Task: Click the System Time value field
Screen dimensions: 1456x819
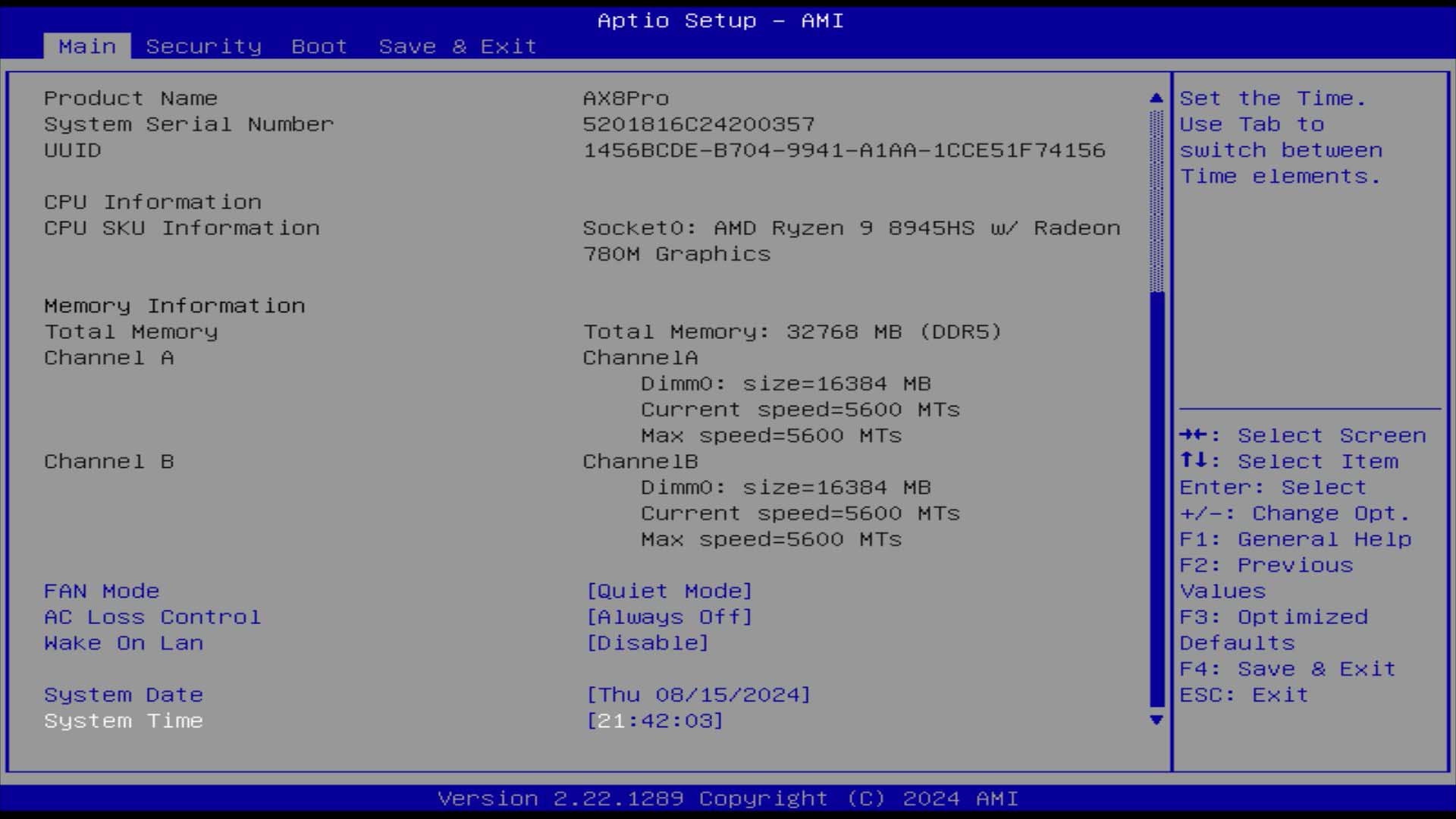Action: tap(654, 720)
